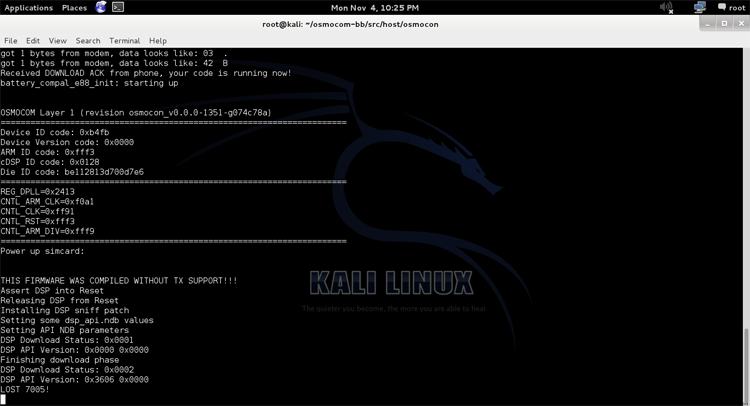Open the terminal View menu
Viewport: 750px width, 406px height.
click(x=57, y=41)
